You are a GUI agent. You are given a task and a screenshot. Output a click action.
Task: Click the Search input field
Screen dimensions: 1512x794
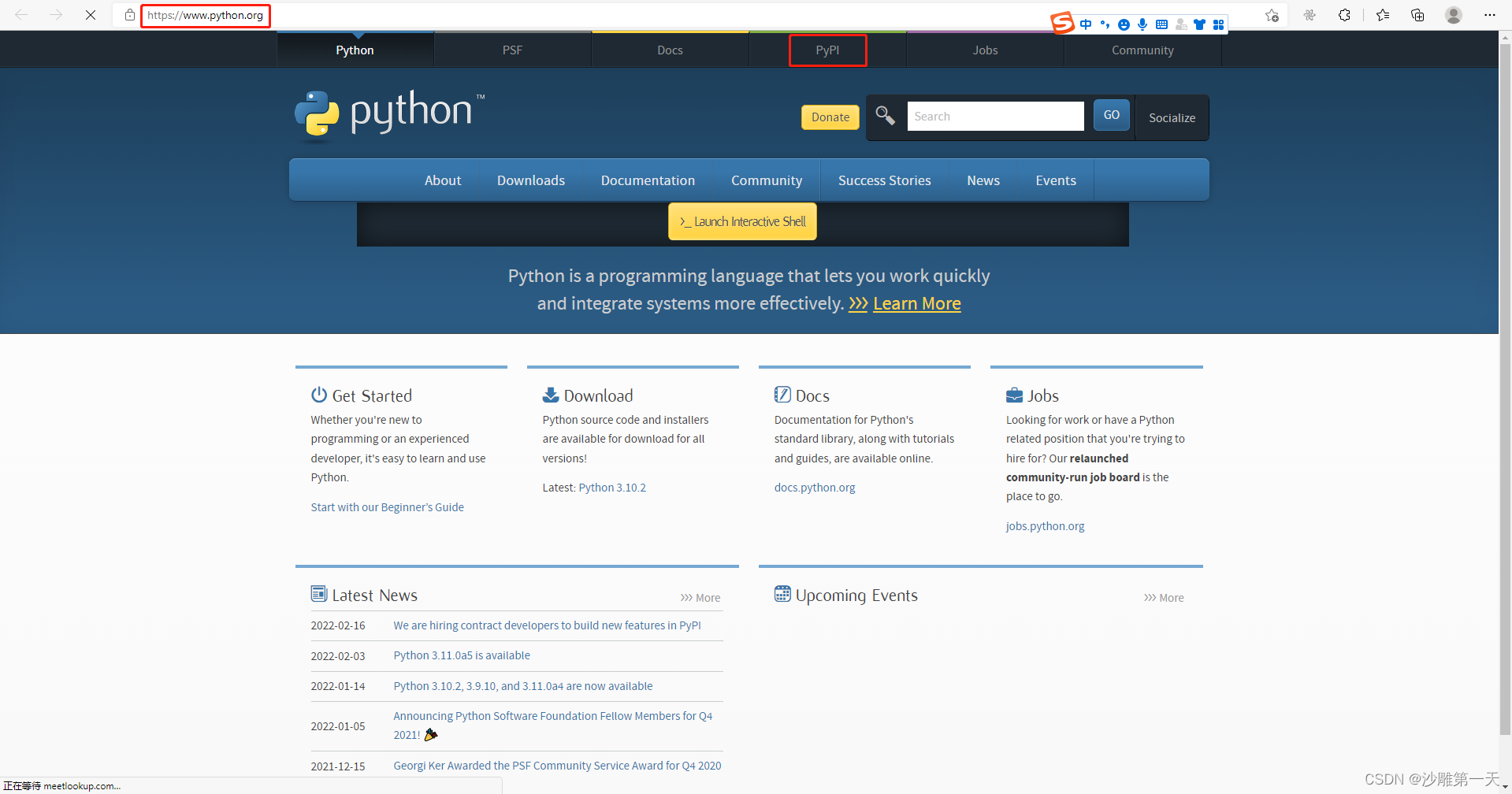[995, 116]
